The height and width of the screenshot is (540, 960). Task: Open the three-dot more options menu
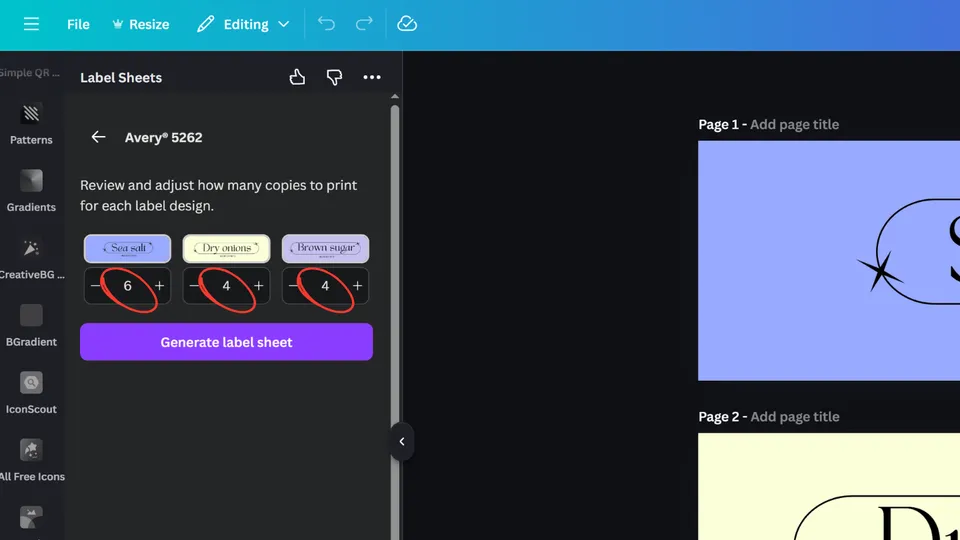click(372, 77)
